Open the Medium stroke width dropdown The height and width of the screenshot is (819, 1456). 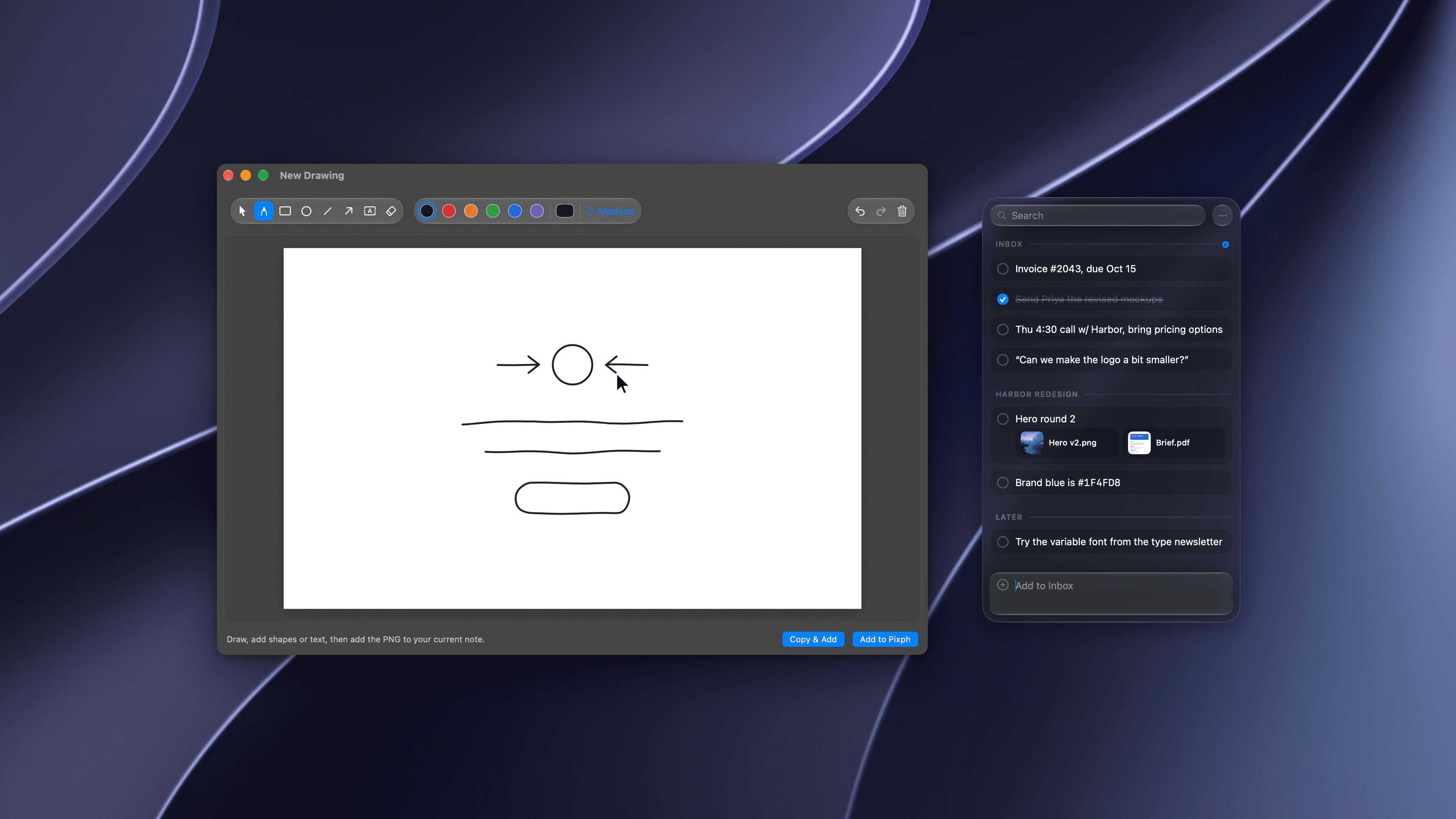point(610,211)
